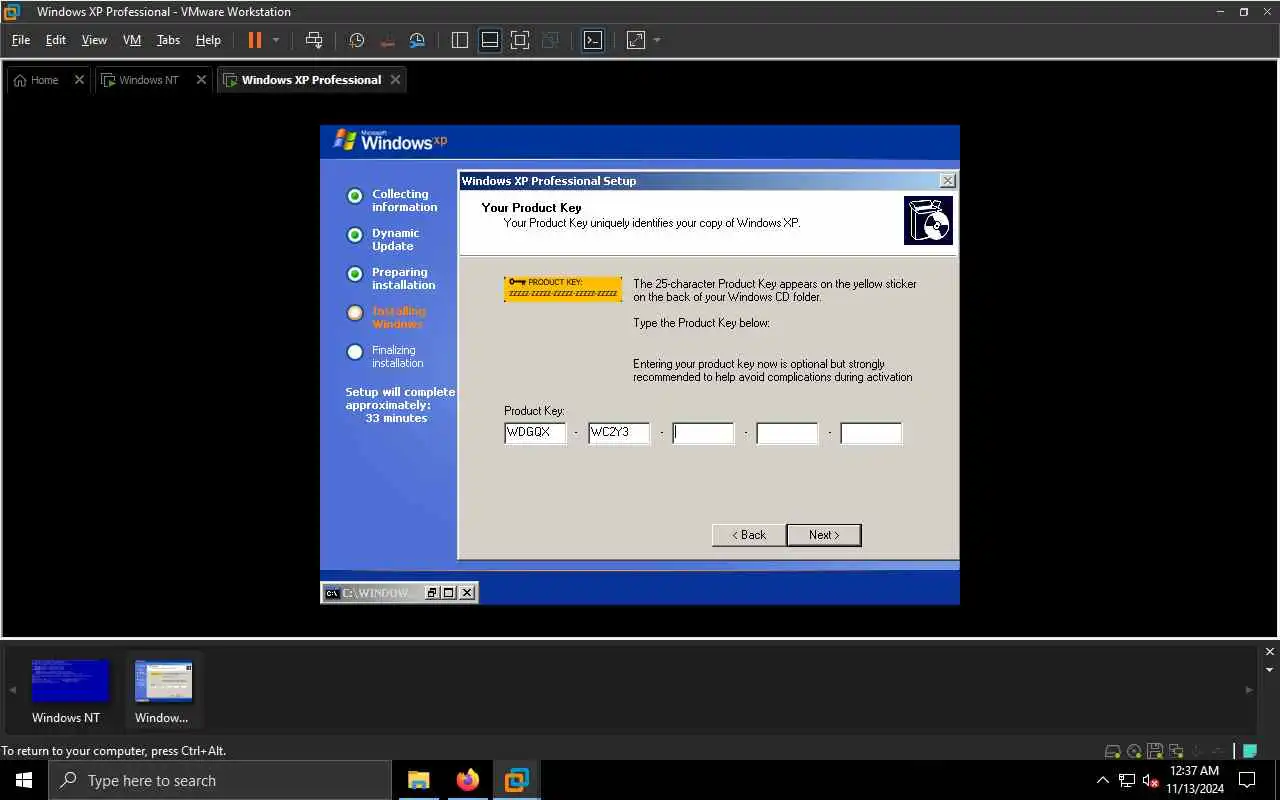Viewport: 1280px width, 800px height.
Task: Click the CD box setup icon
Action: pyautogui.click(x=928, y=220)
